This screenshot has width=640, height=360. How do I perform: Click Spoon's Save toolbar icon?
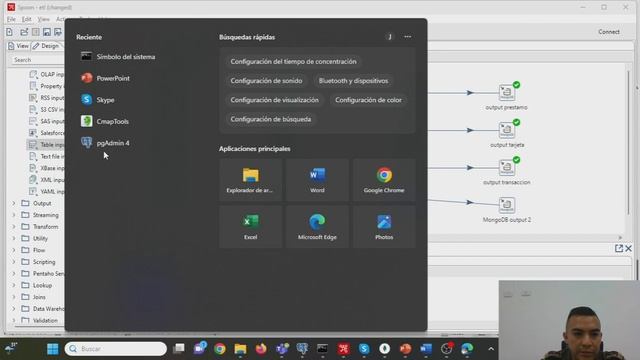click(47, 32)
